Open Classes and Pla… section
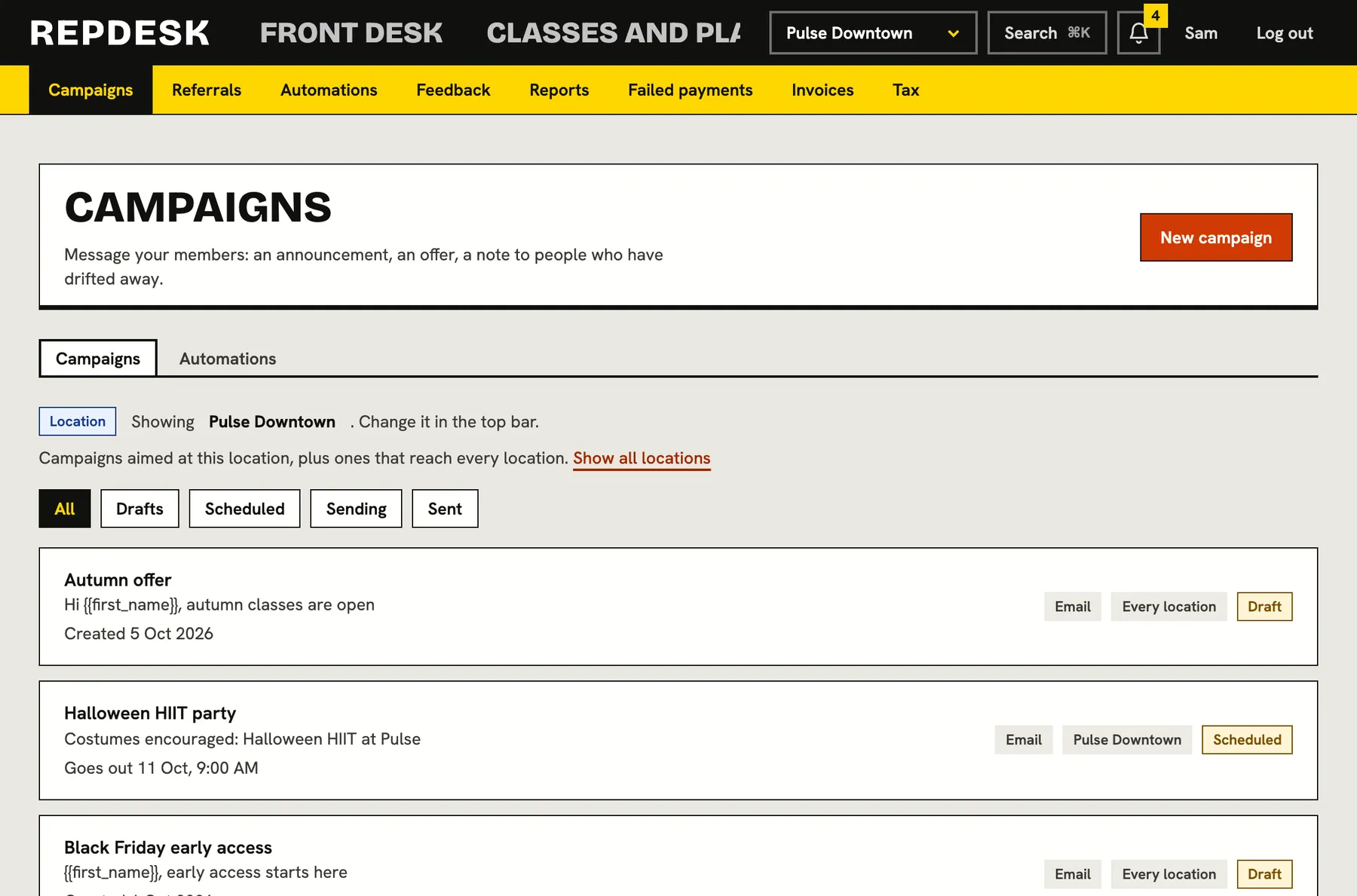The width and height of the screenshot is (1357, 896). pyautogui.click(x=614, y=33)
